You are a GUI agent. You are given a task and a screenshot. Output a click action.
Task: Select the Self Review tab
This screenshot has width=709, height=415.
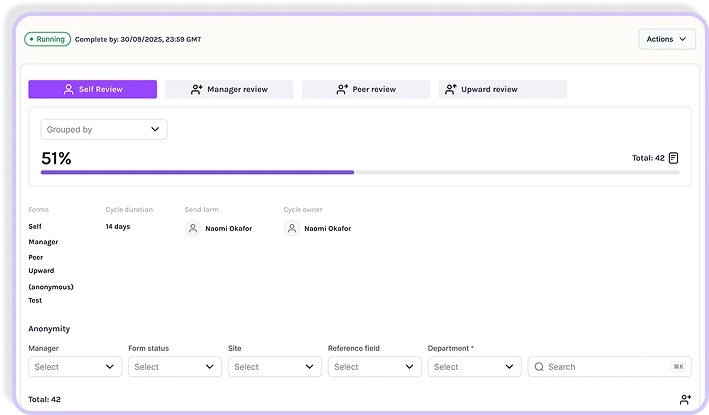pyautogui.click(x=93, y=89)
